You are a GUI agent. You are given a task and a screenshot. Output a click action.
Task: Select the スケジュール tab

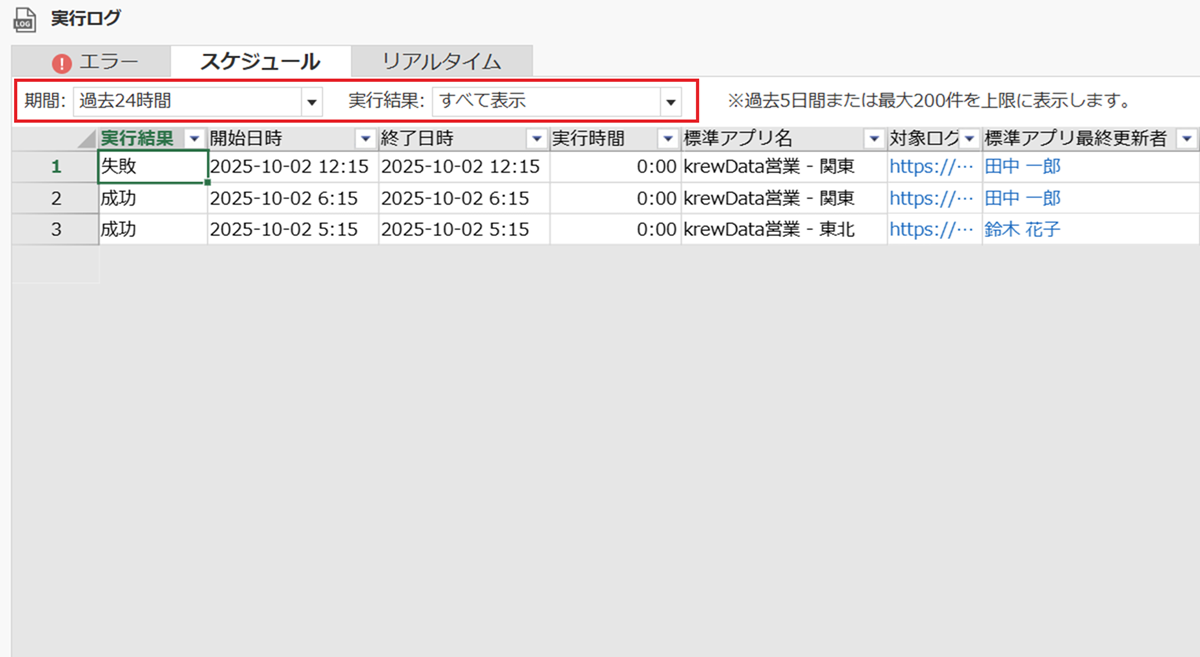(260, 62)
